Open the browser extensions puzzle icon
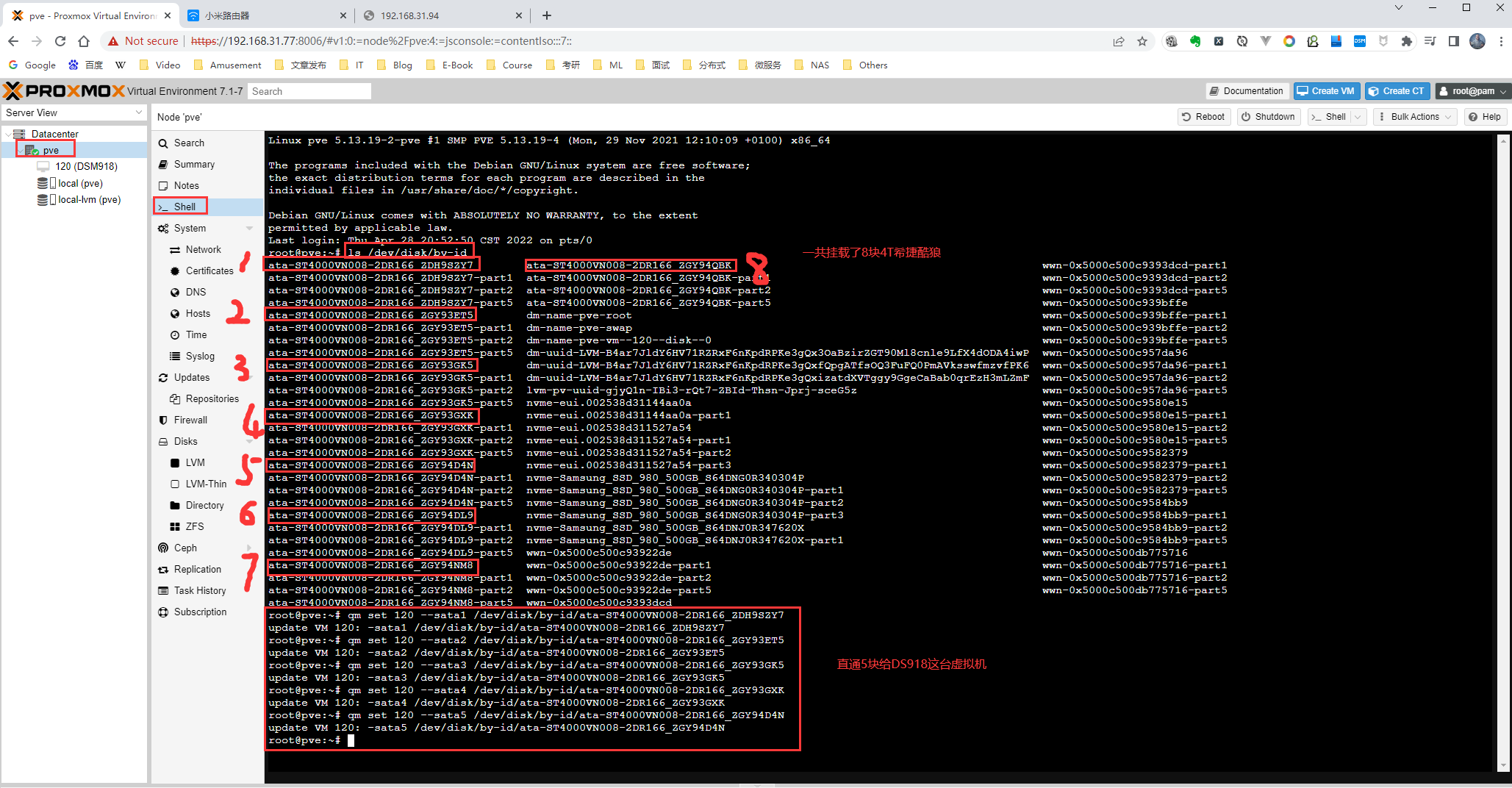 pos(1407,41)
